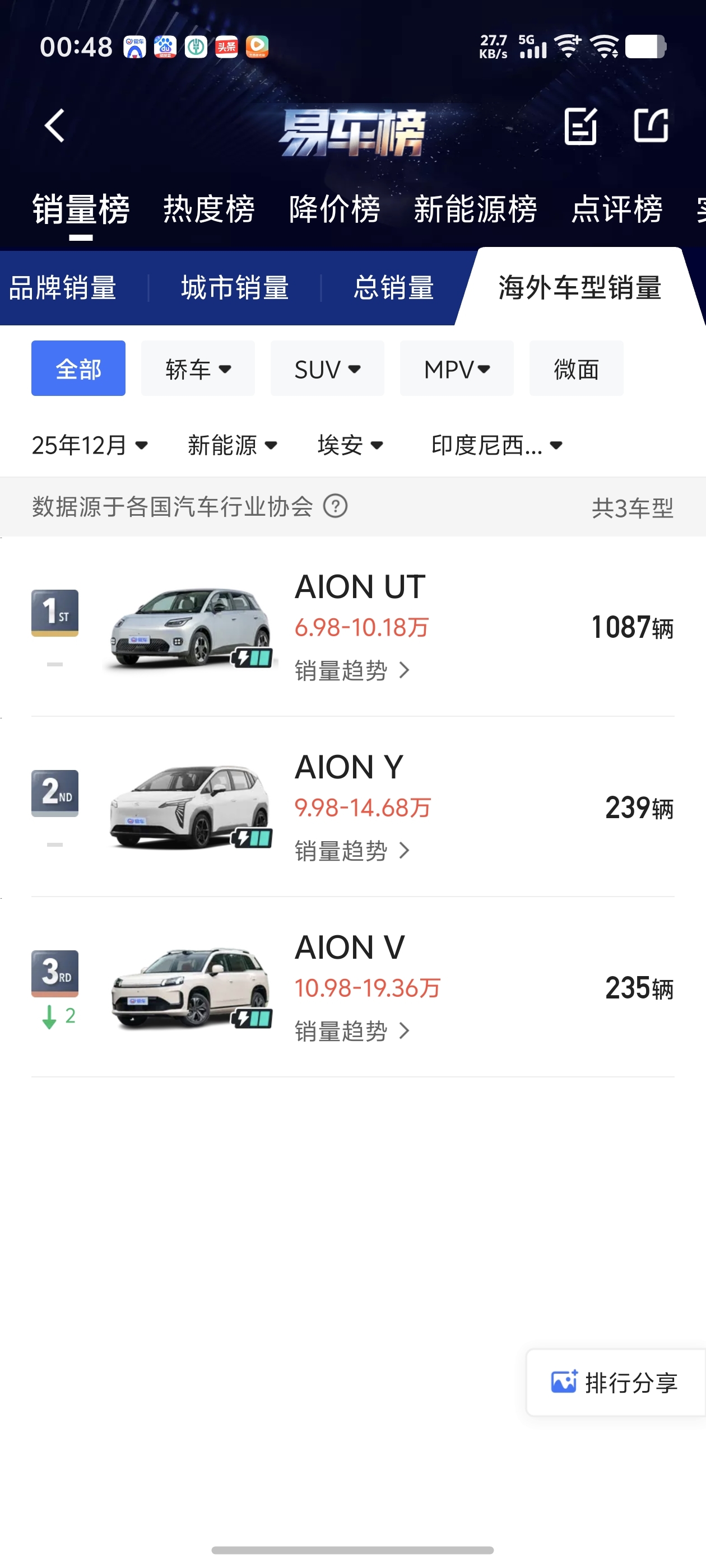Open the edit note icon
Image resolution: width=706 pixels, height=1568 pixels.
coord(580,126)
